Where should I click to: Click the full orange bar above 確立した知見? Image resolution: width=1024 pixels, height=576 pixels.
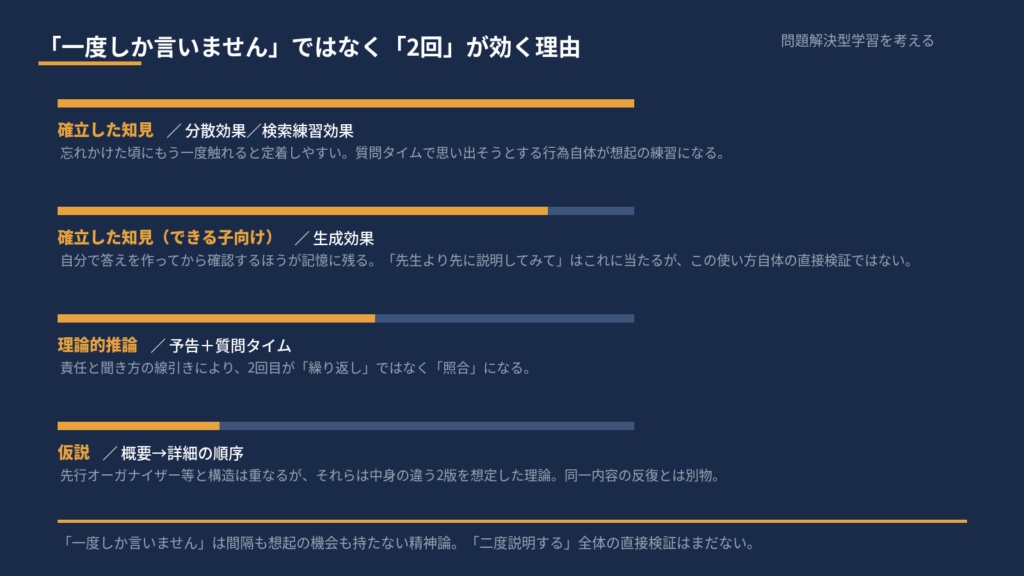pos(345,103)
